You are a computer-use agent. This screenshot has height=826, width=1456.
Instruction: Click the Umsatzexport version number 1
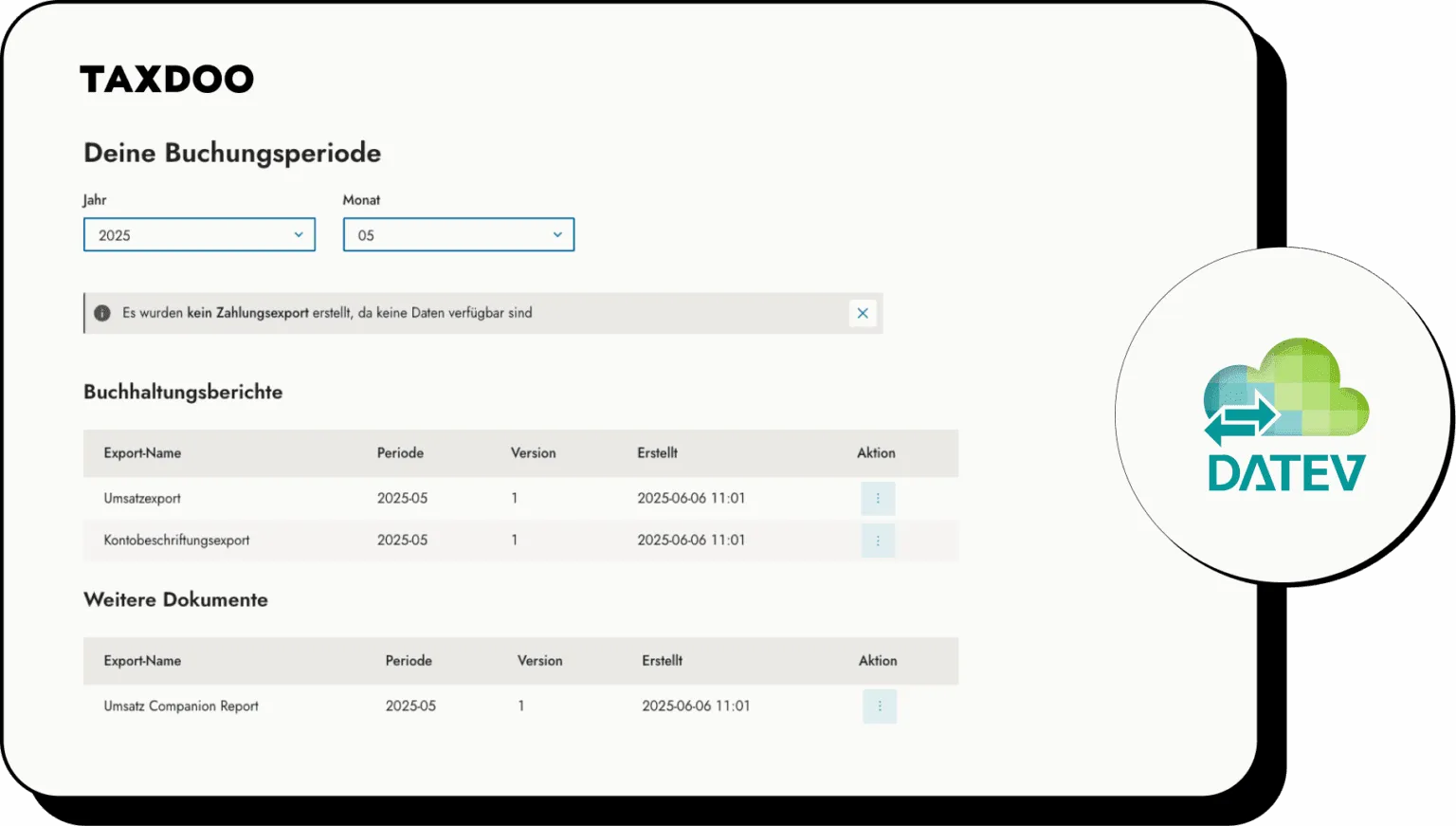click(x=515, y=498)
